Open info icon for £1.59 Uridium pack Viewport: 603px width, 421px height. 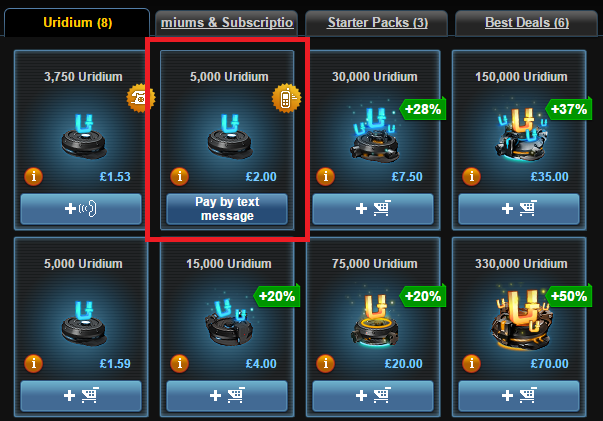33,363
